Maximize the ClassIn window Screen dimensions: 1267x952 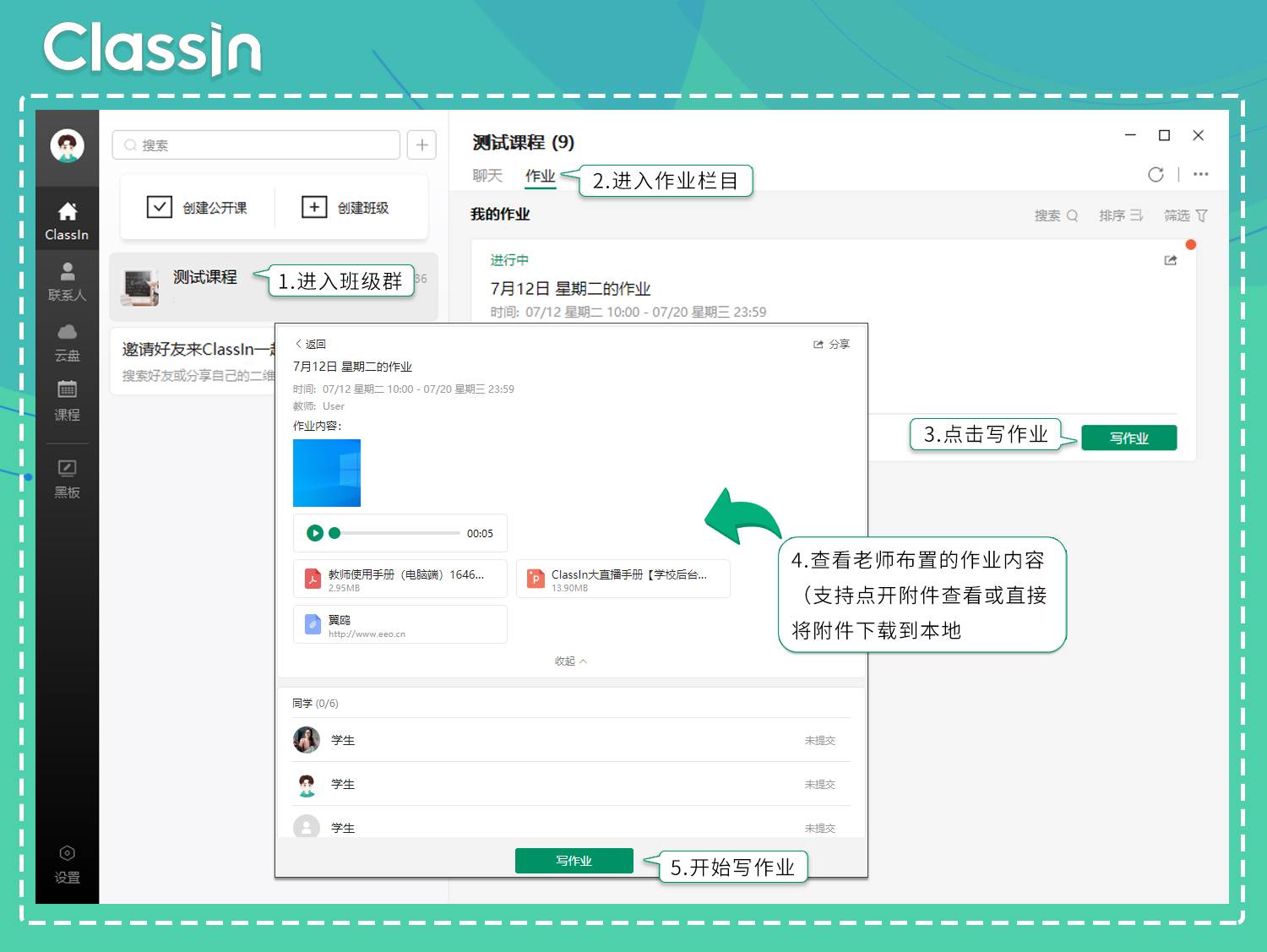pos(1164,135)
